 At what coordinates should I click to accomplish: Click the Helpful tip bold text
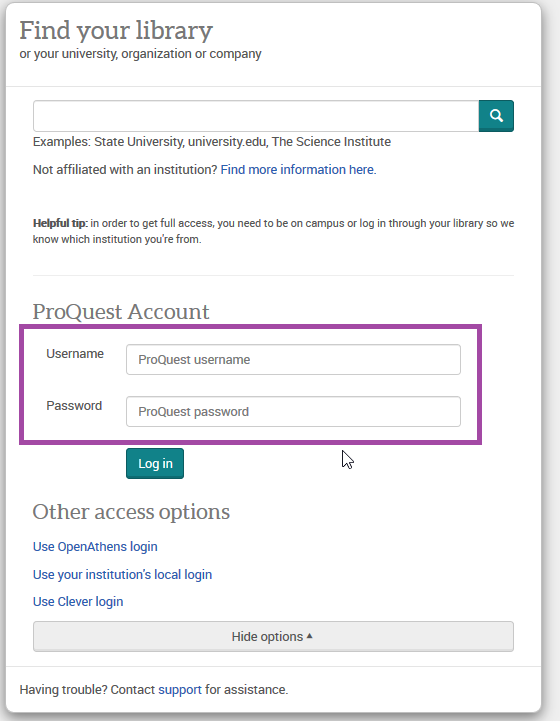(60, 223)
